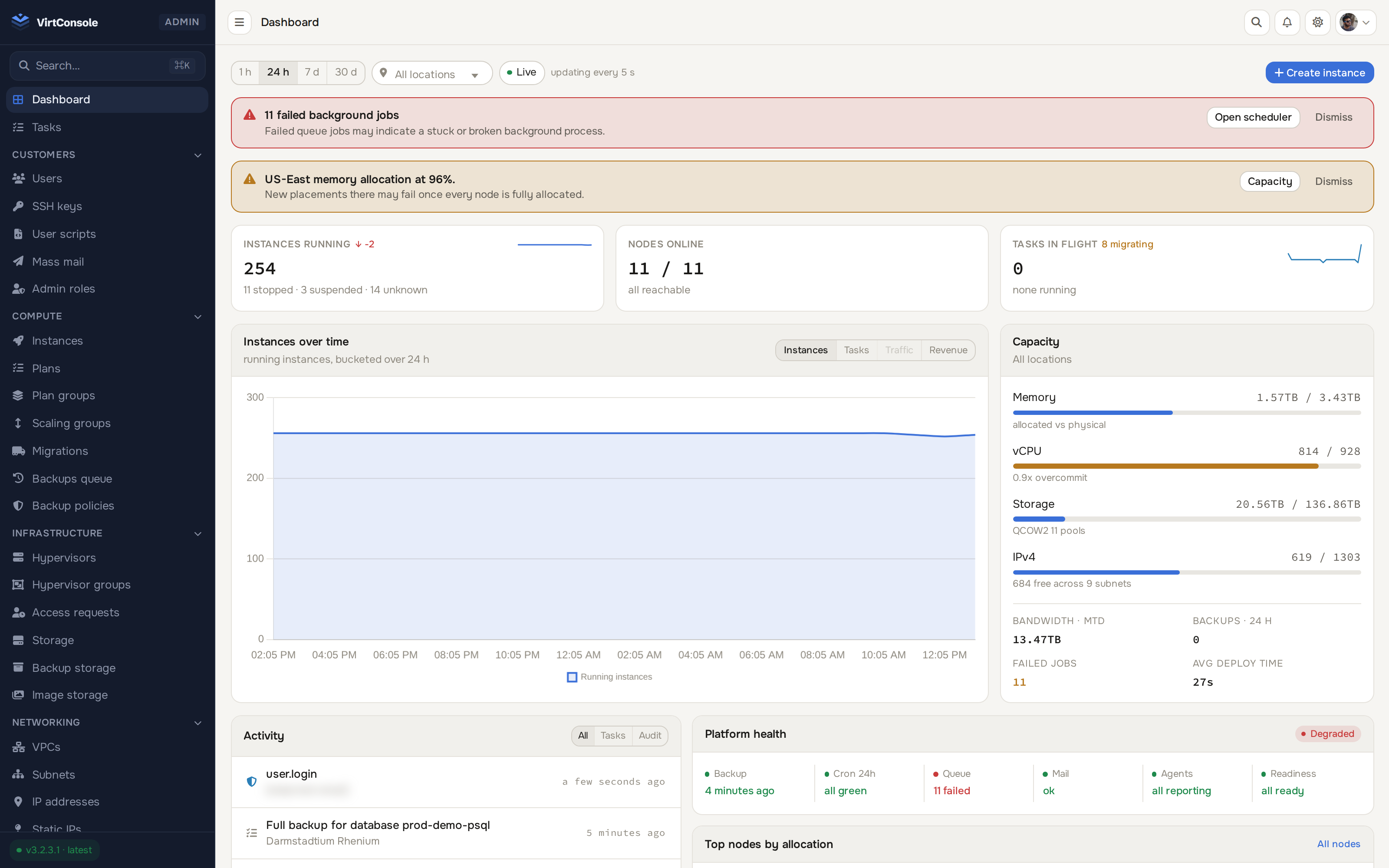
Task: Open Hypervisor groups page
Action: pos(107,585)
